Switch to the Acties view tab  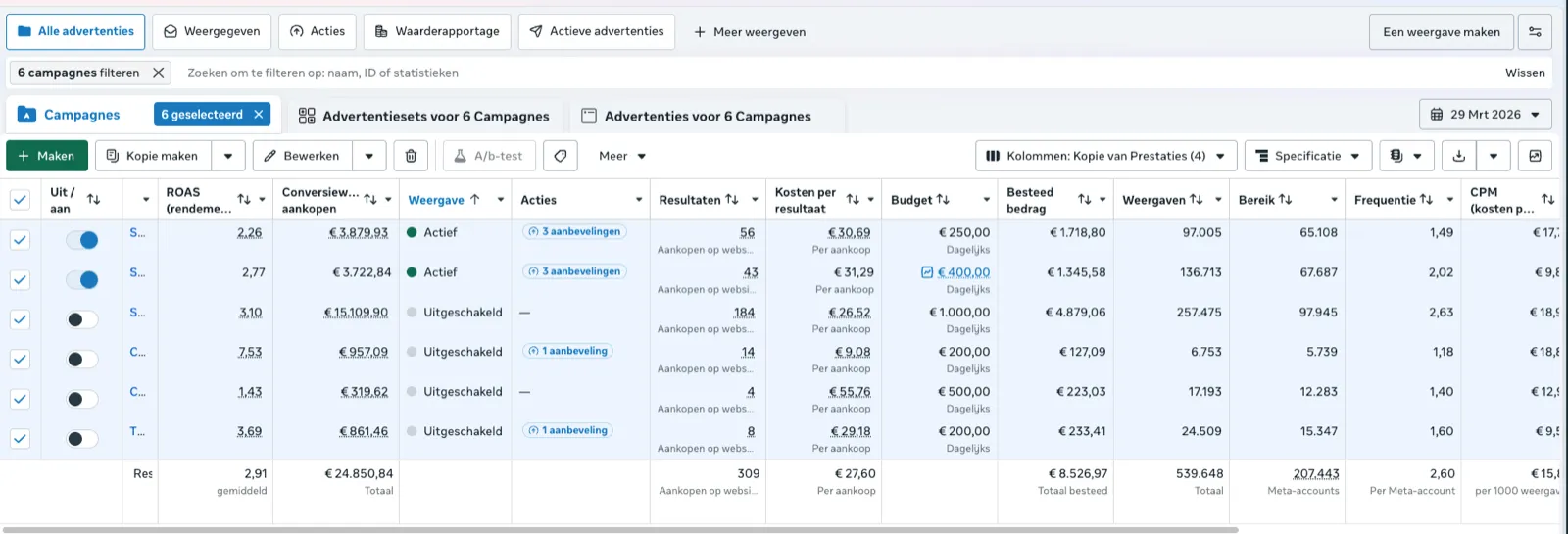(318, 31)
